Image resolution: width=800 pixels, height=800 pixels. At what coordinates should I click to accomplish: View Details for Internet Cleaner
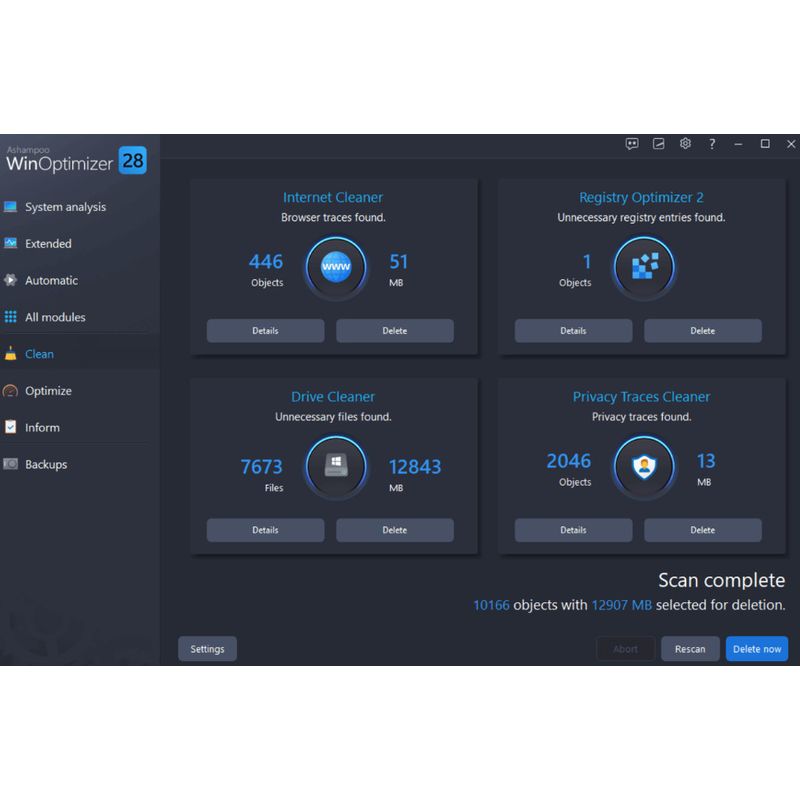pos(265,331)
